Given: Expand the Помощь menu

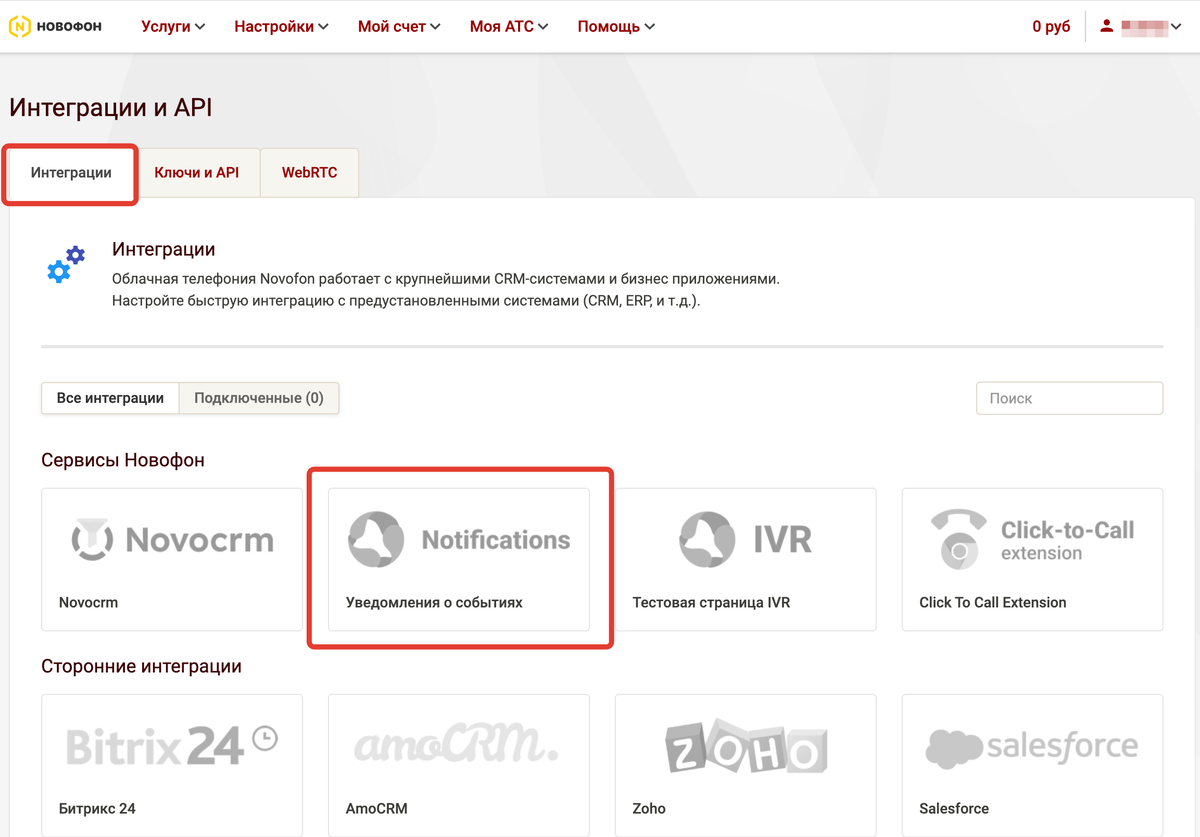Looking at the screenshot, I should (x=616, y=27).
